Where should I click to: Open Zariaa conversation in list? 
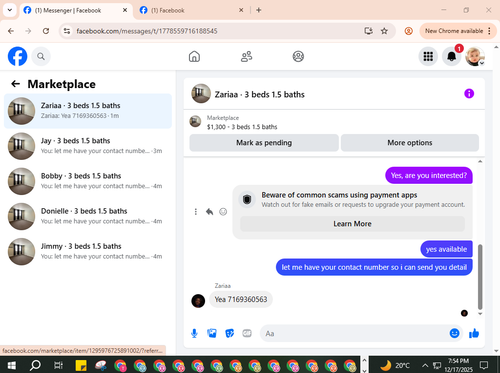click(88, 111)
